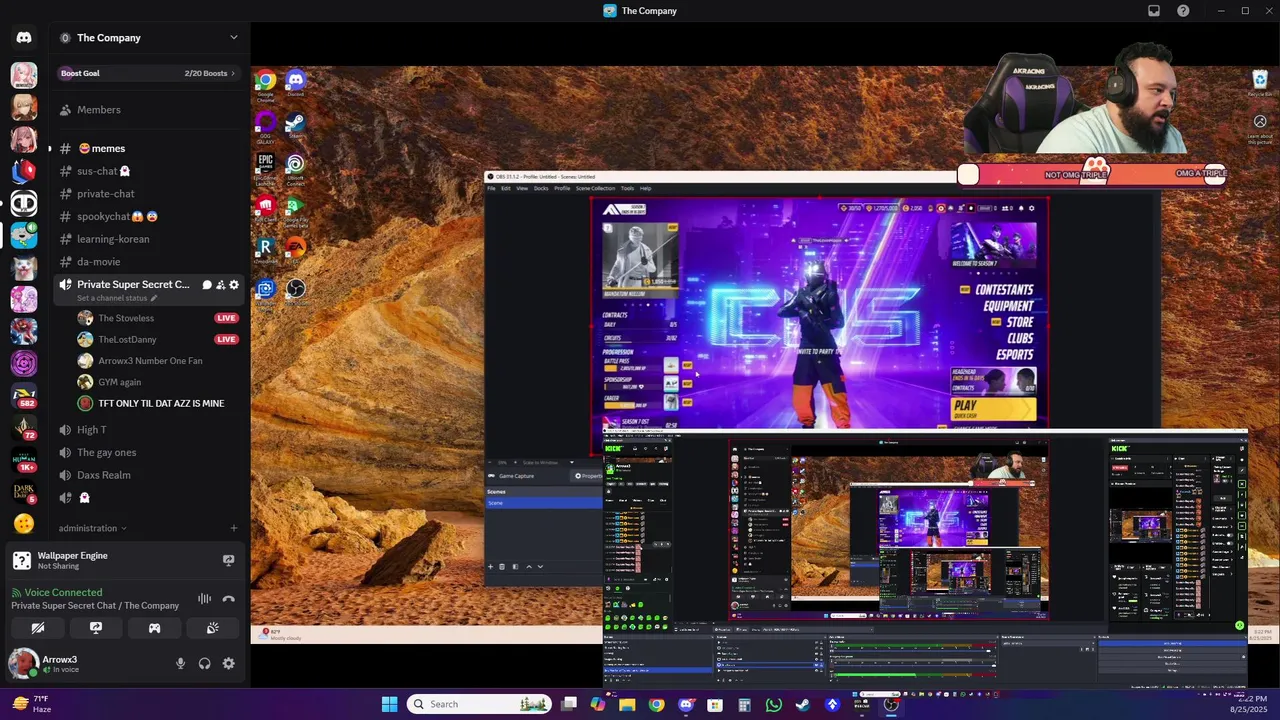Open Task View from taskbar

pos(569,704)
